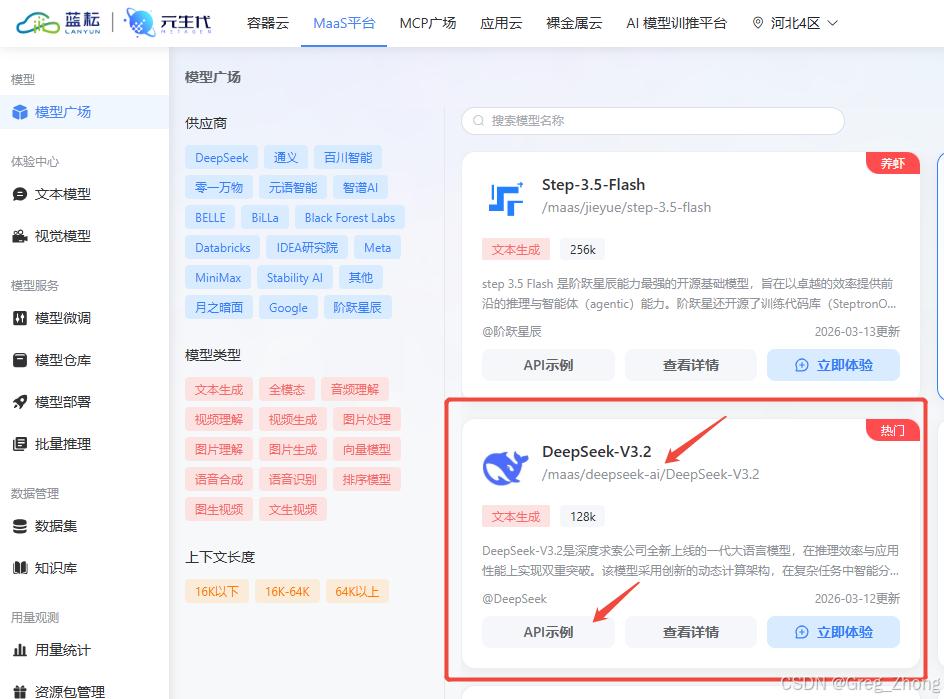Filter by 通义 supplier tag
Screen dimensions: 944x699
click(x=286, y=158)
